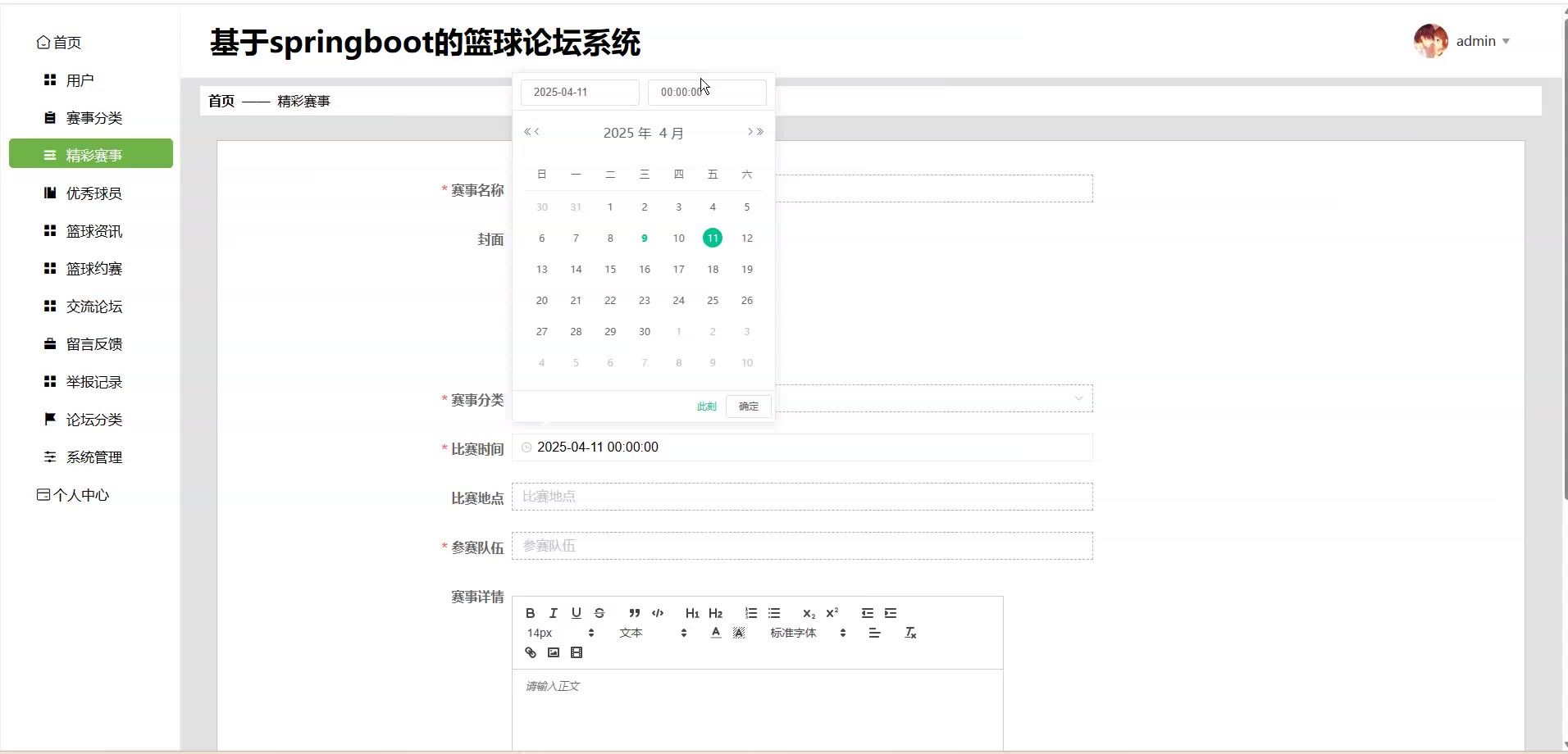Click the 比赛地点 input field
Viewport: 1568px width, 754px height.
pyautogui.click(x=802, y=497)
